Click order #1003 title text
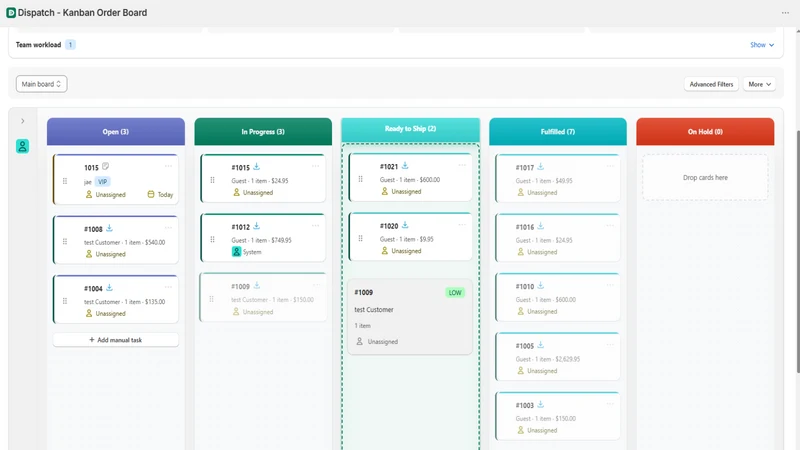Screen dimensions: 800x450 coord(524,406)
